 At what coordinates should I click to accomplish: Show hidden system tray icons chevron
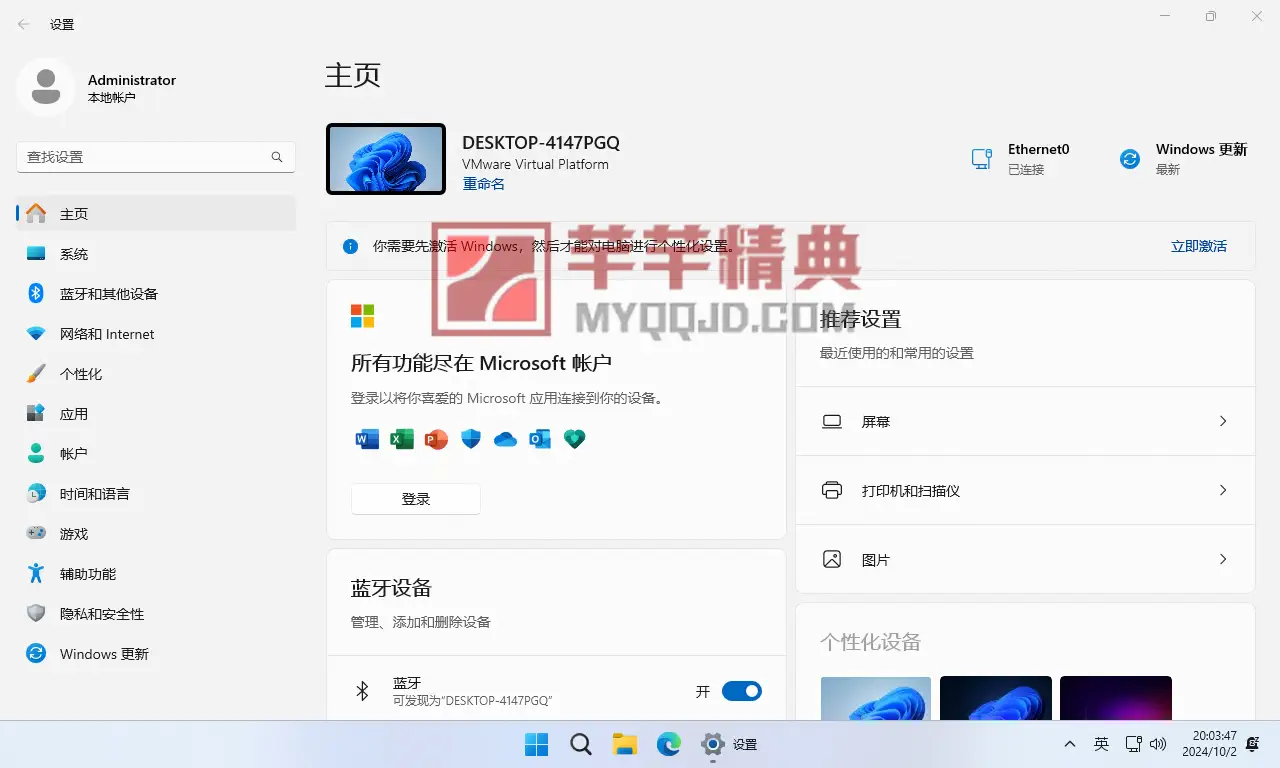1070,744
